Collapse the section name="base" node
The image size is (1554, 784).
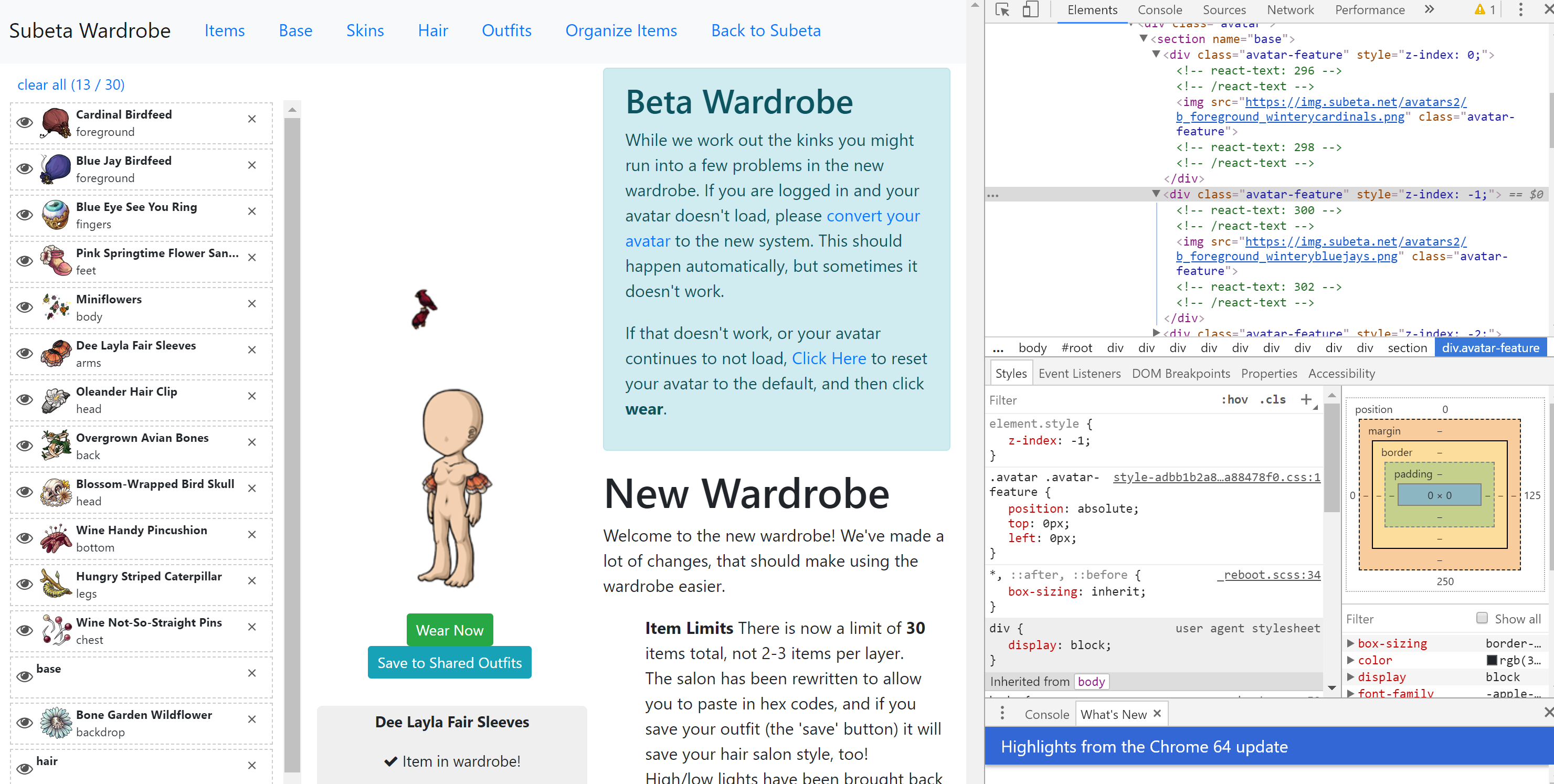click(x=1143, y=39)
